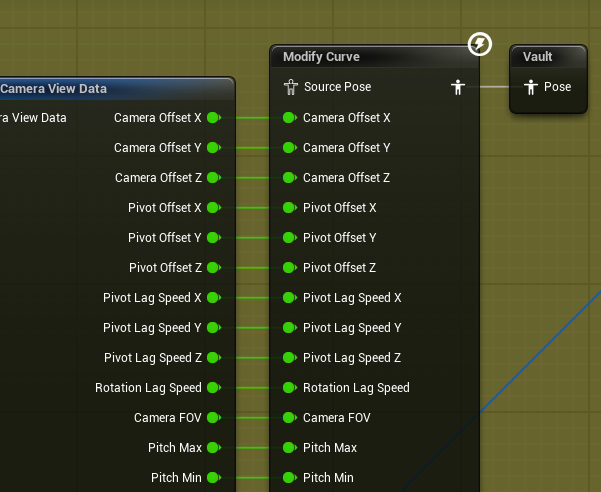Image resolution: width=601 pixels, height=492 pixels.
Task: Click Rotation Lag Speed input pin on Modify Curve
Action: tap(290, 387)
